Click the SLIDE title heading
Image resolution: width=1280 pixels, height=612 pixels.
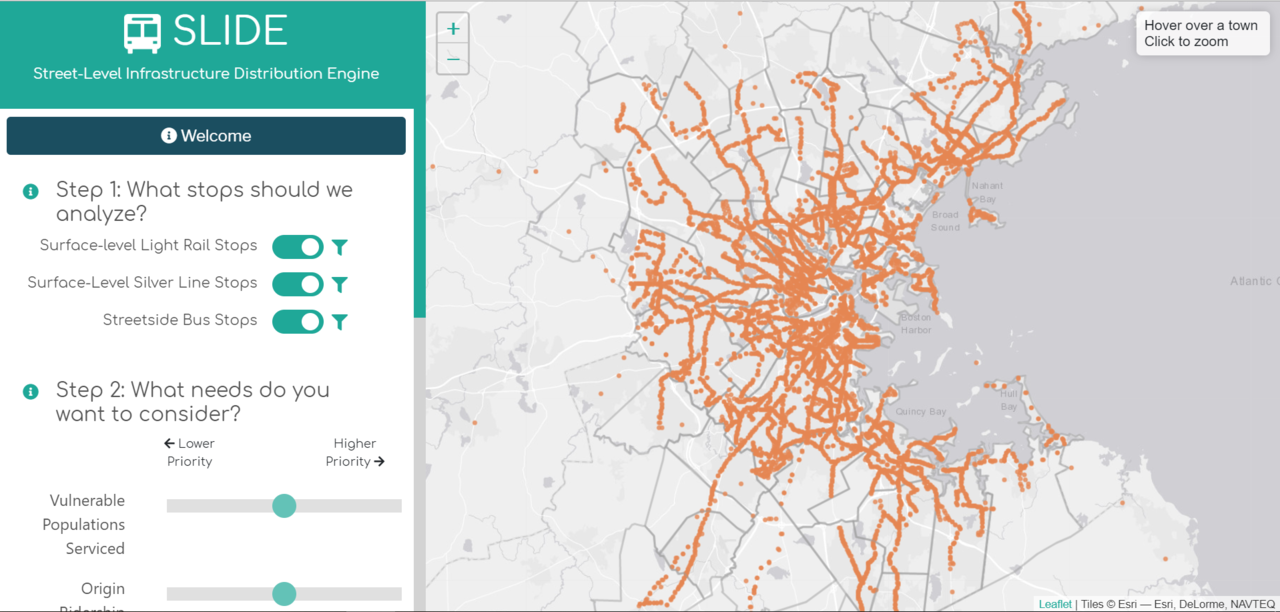click(230, 32)
